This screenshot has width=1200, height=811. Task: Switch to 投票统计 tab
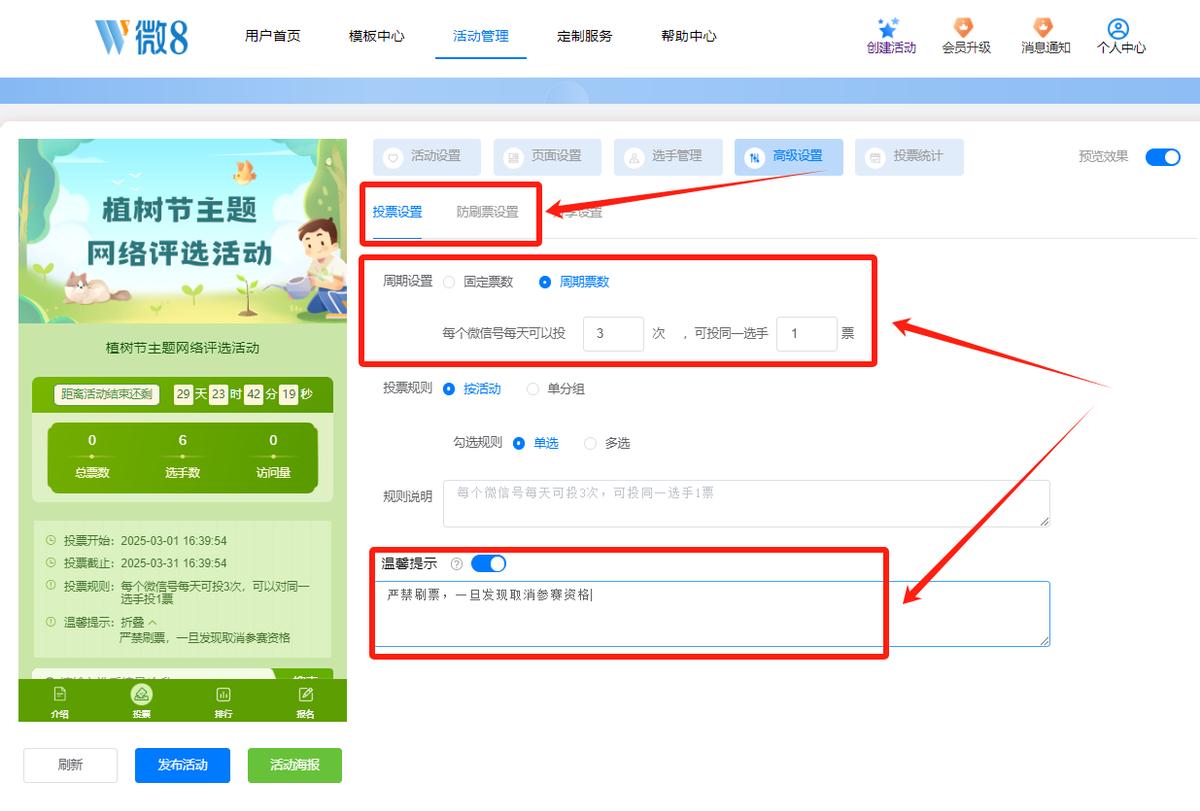[x=909, y=157]
